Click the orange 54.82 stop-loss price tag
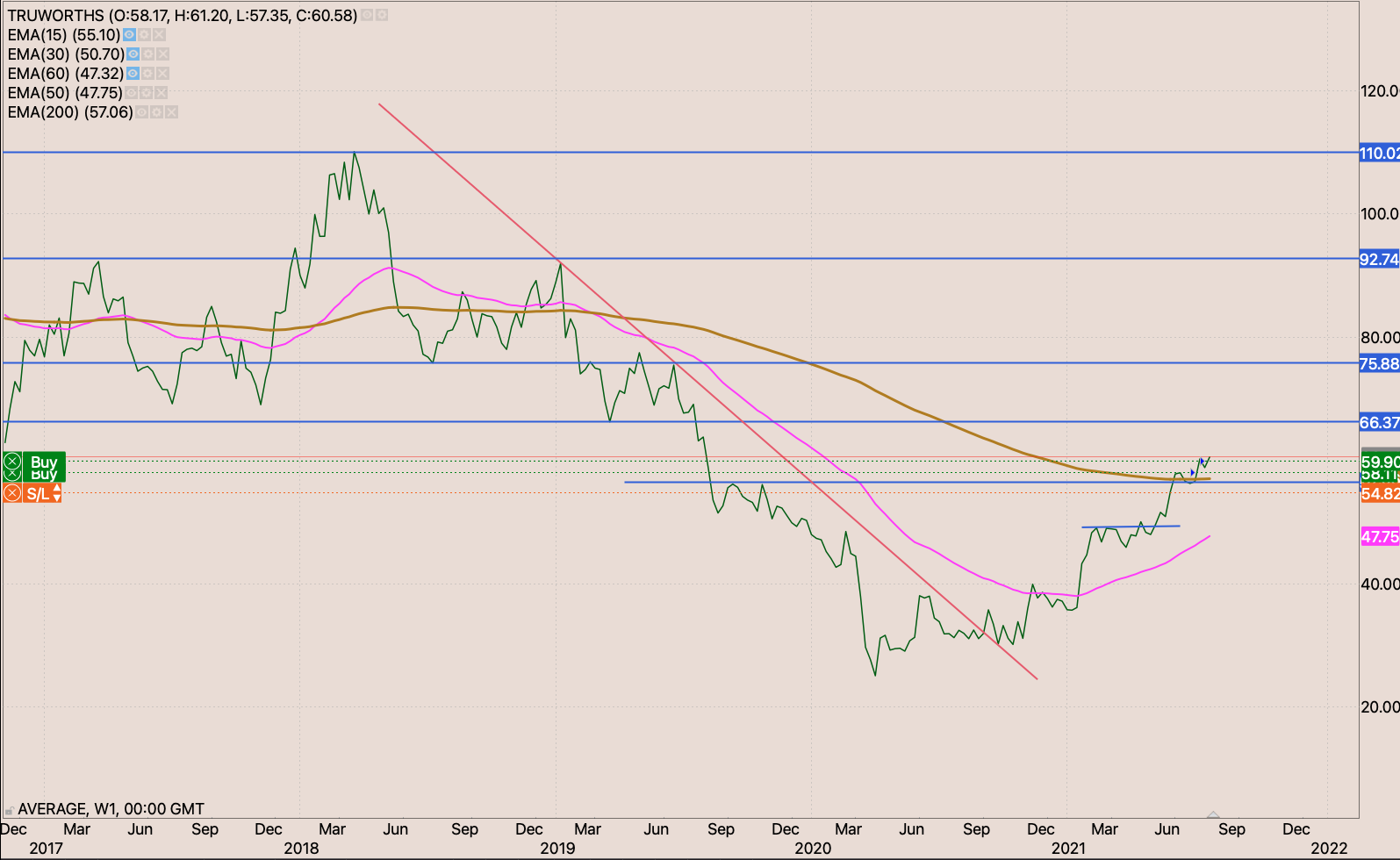Viewport: 1400px width, 860px height. point(1379,494)
